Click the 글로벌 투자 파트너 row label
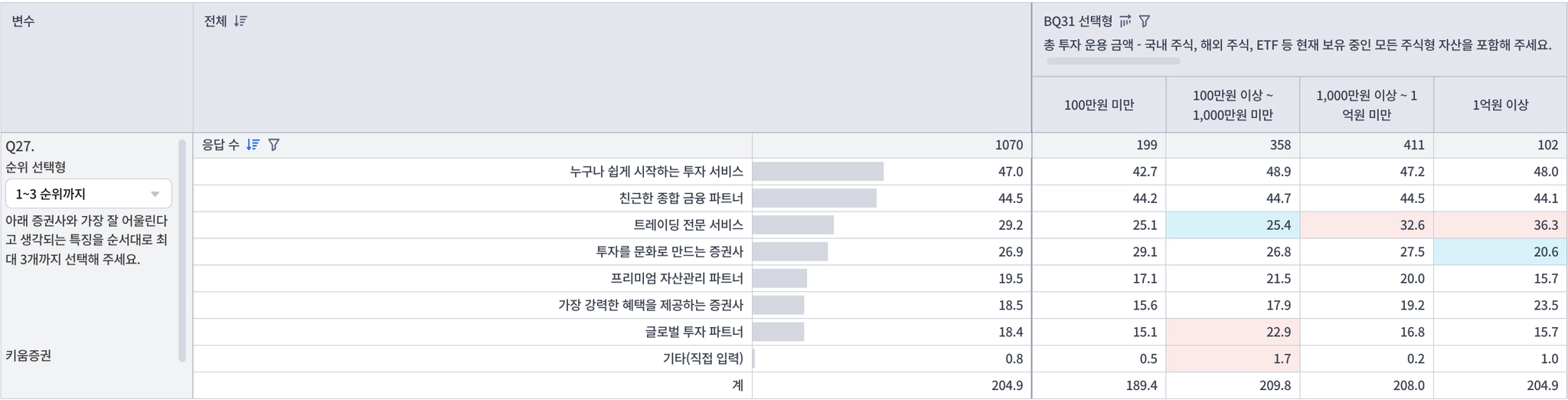 coord(694,332)
